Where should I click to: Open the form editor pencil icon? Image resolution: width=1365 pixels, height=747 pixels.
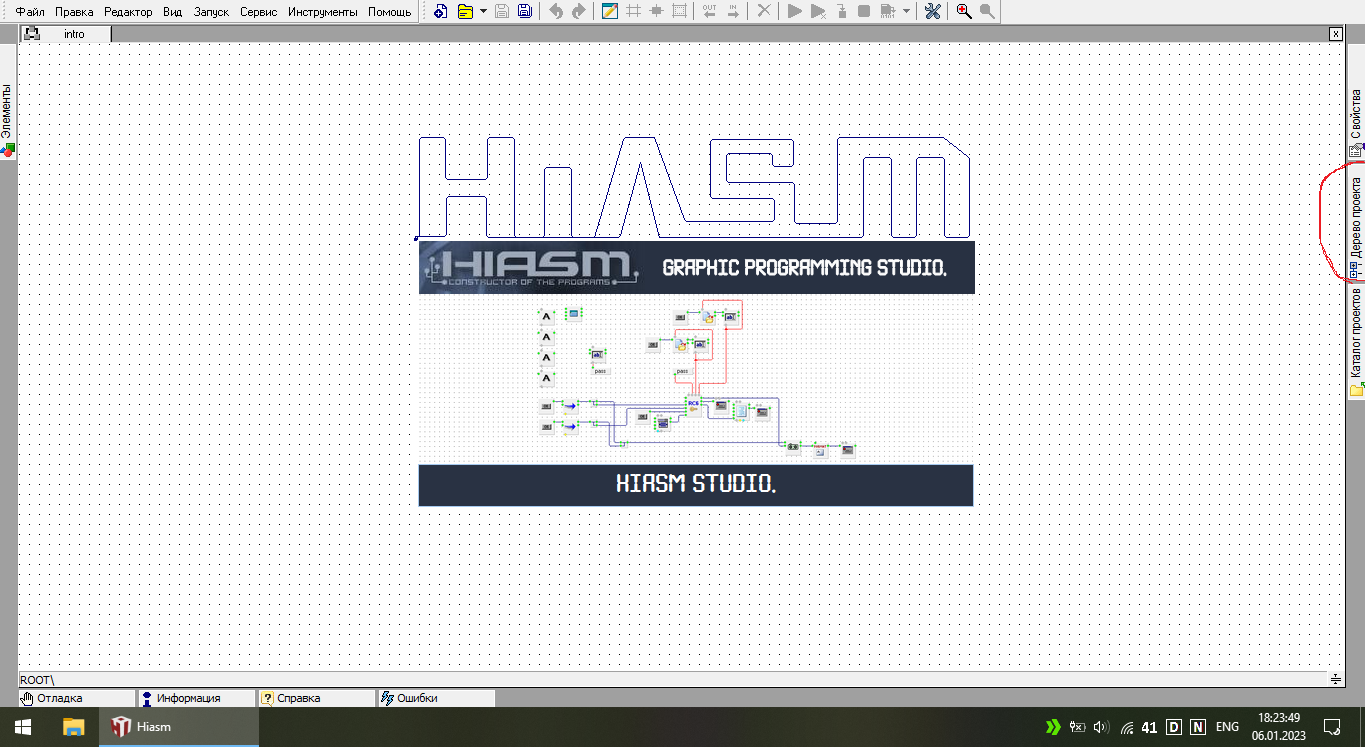[x=610, y=12]
